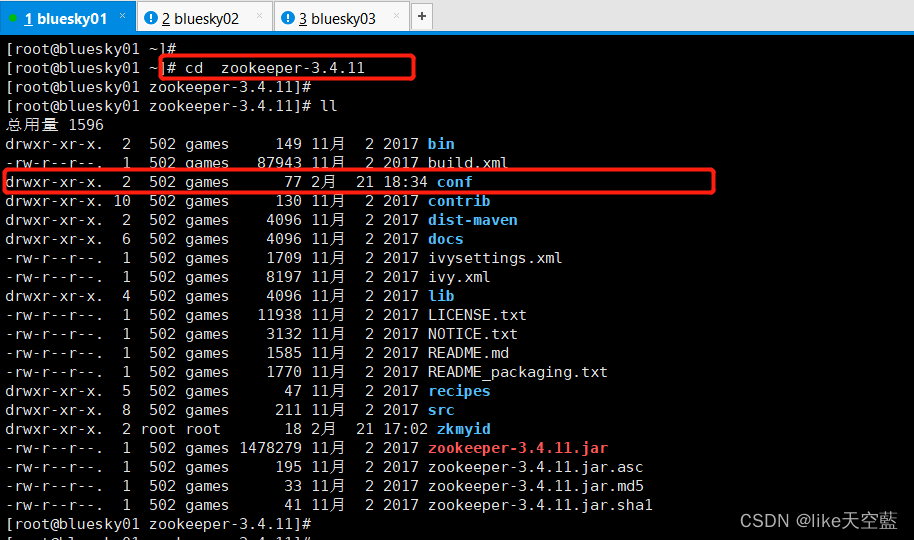Click the '18:34' timestamp on conf row
Viewport: 914px width, 540px height.
pos(405,182)
